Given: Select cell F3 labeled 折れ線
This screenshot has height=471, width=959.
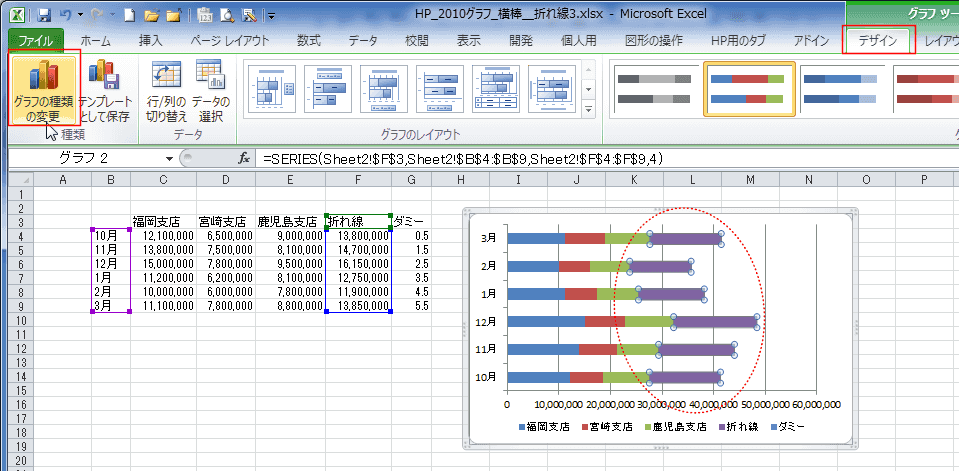Looking at the screenshot, I should click(357, 221).
